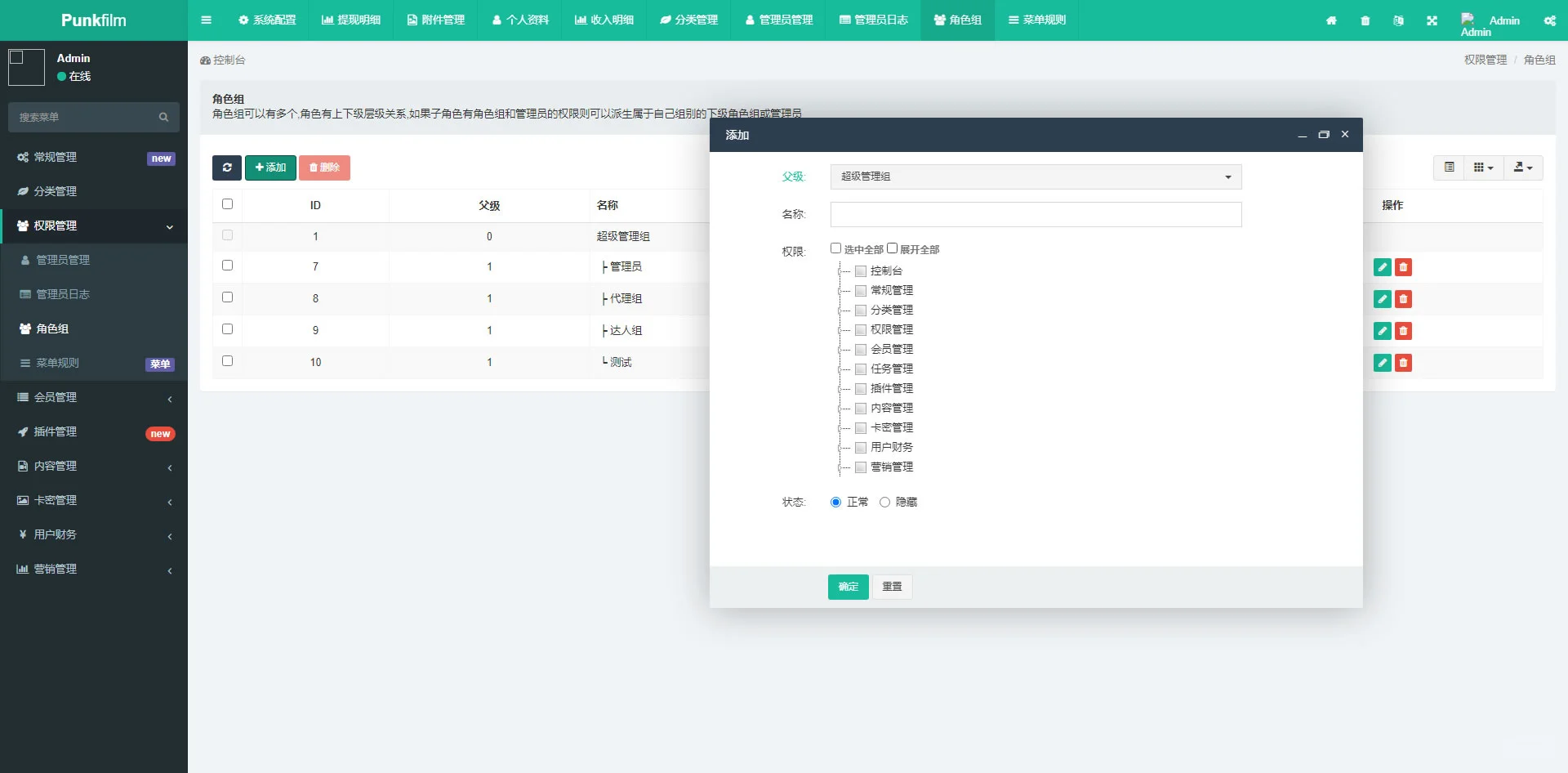Select the 隐藏 status radio button
This screenshot has height=773, width=1568.
pyautogui.click(x=885, y=502)
